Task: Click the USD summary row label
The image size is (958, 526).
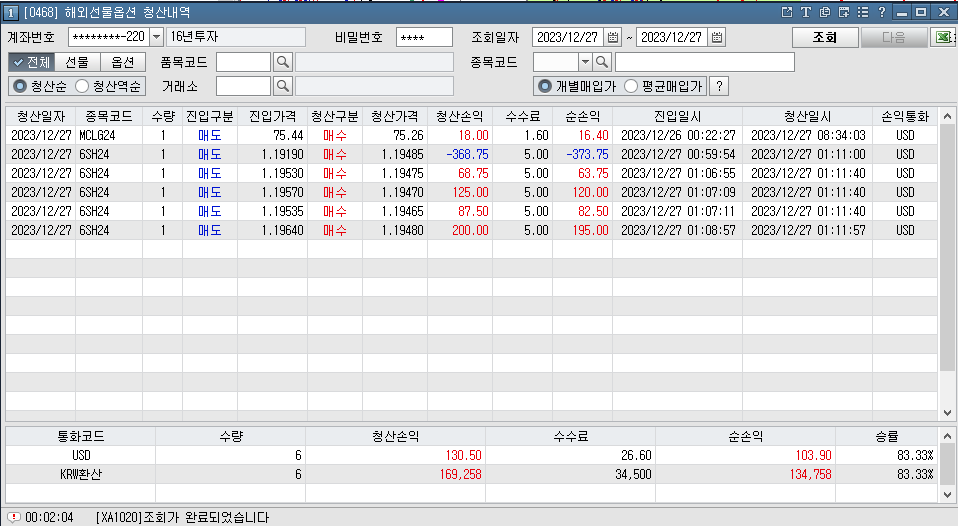Action: 81,455
